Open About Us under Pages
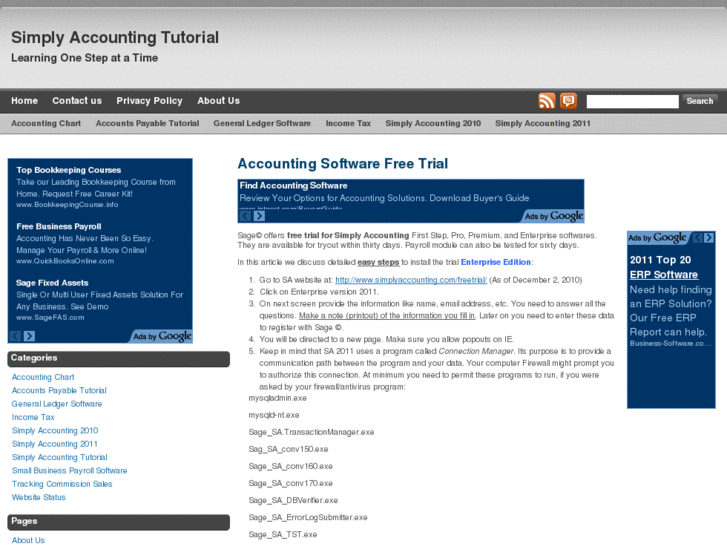This screenshot has height=545, width=727. 28,540
